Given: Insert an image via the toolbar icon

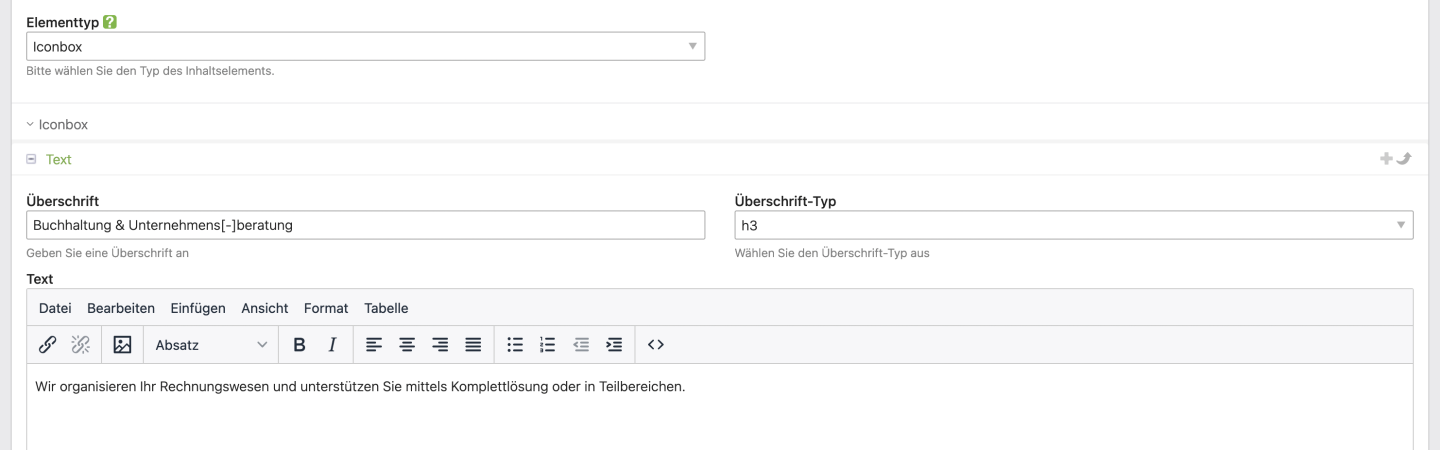Looking at the screenshot, I should (122, 345).
